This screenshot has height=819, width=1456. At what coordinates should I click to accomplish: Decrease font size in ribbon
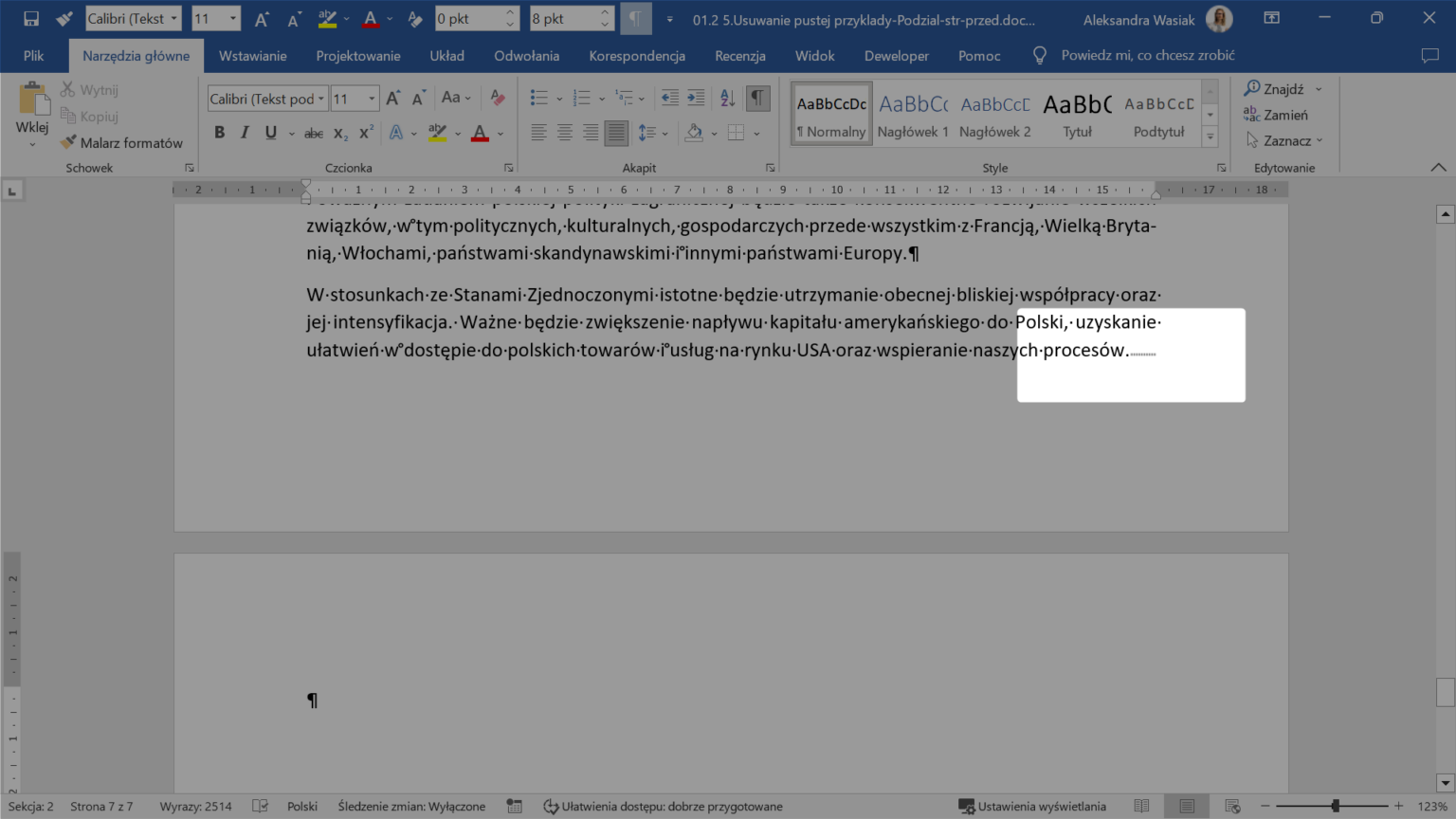click(418, 98)
